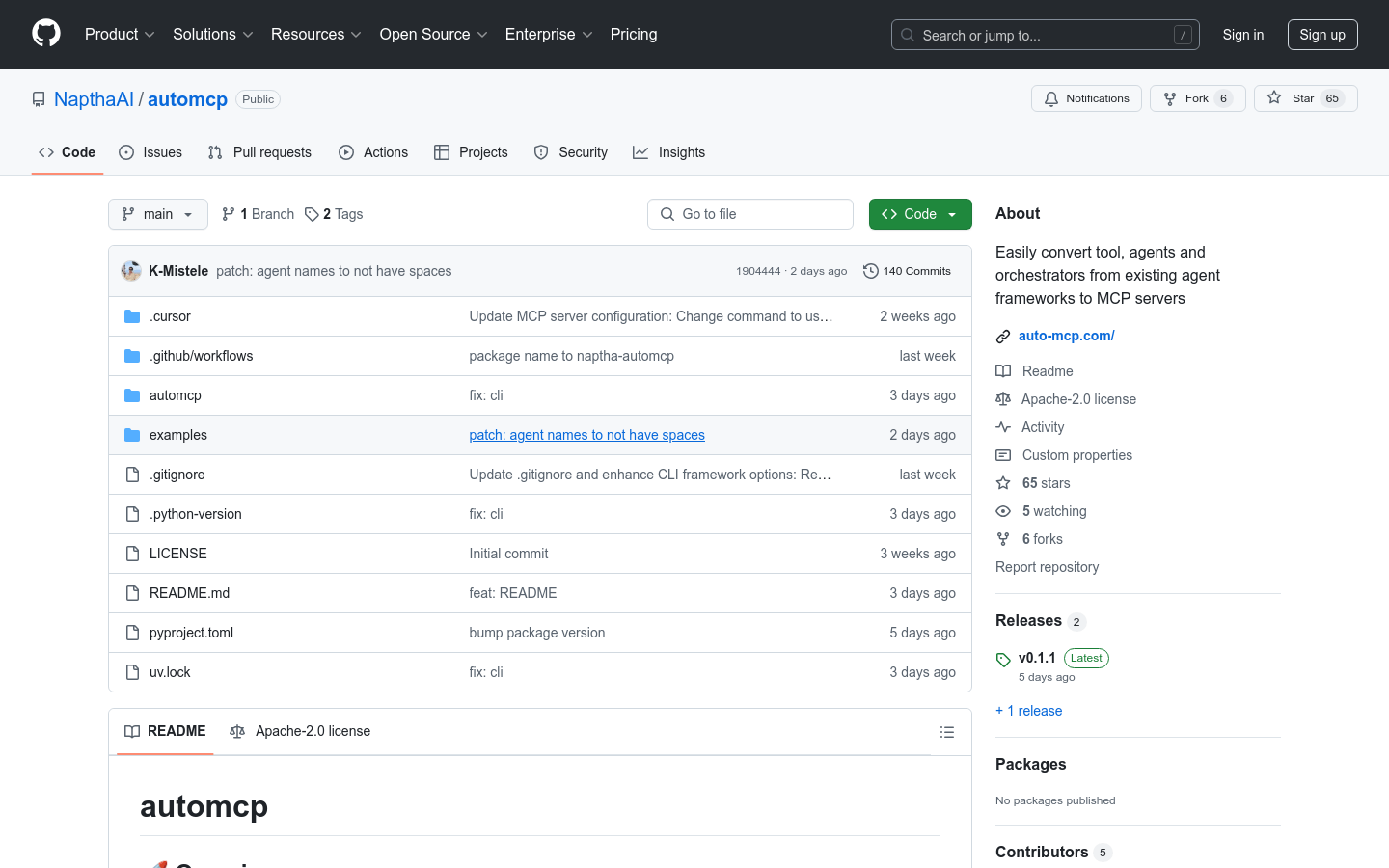Open the Custom properties link

tap(1064, 455)
